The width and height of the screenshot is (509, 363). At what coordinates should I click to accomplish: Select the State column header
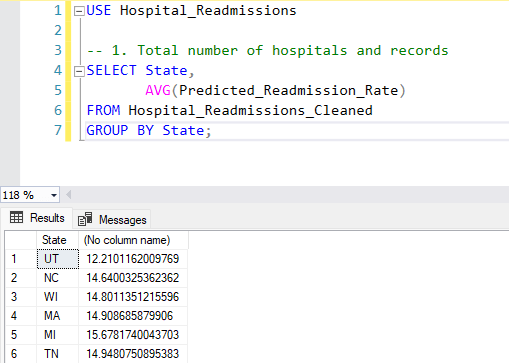pyautogui.click(x=57, y=240)
